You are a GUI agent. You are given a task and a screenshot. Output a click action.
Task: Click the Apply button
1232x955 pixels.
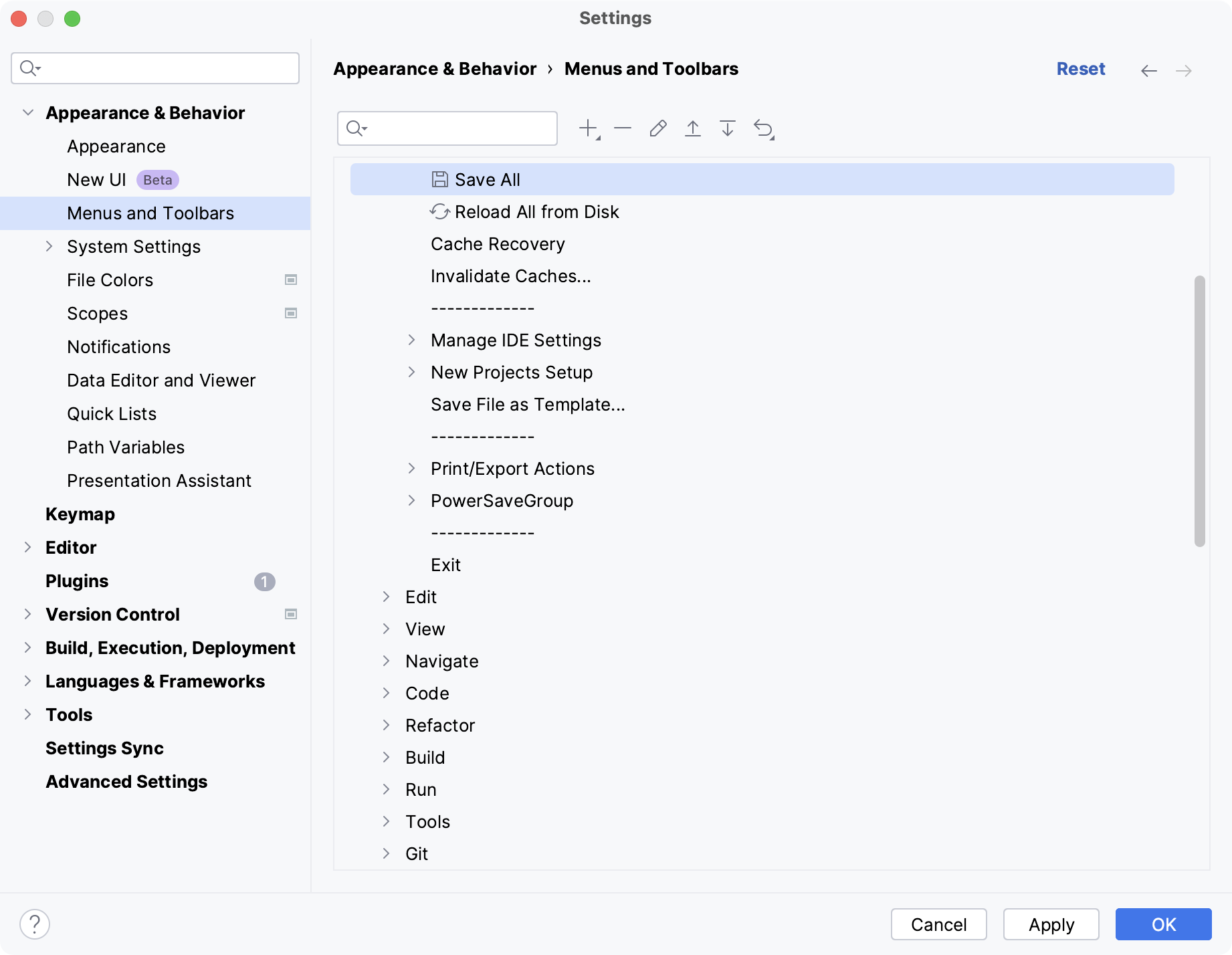(x=1051, y=924)
